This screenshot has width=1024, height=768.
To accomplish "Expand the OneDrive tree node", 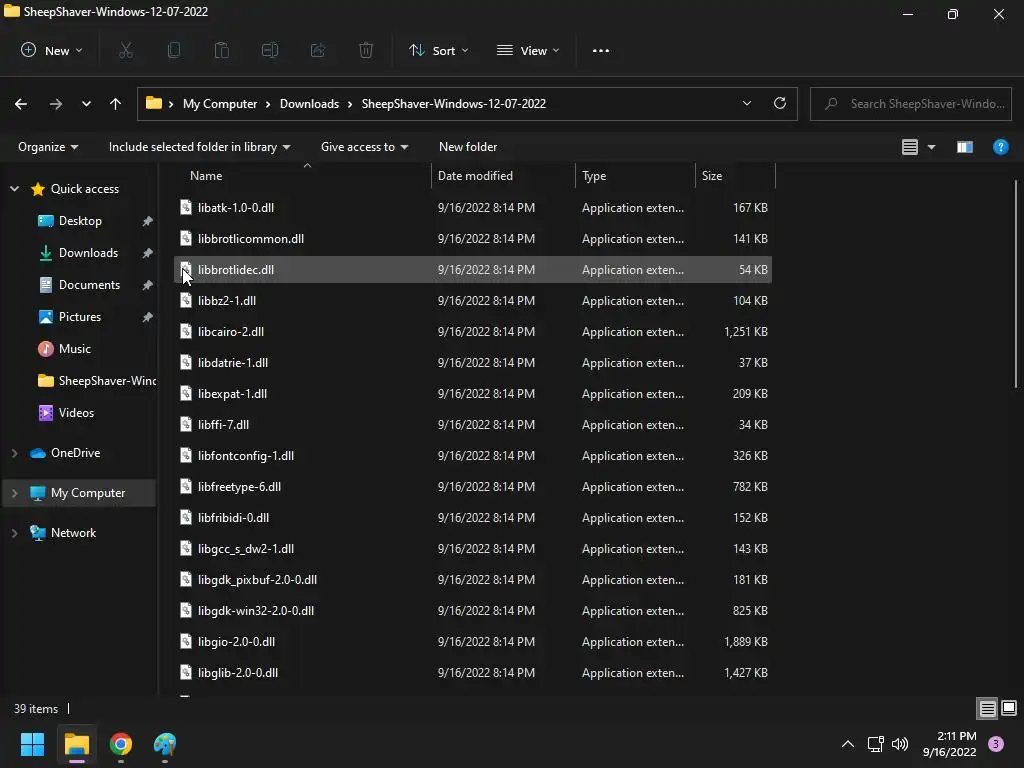I will click(14, 453).
